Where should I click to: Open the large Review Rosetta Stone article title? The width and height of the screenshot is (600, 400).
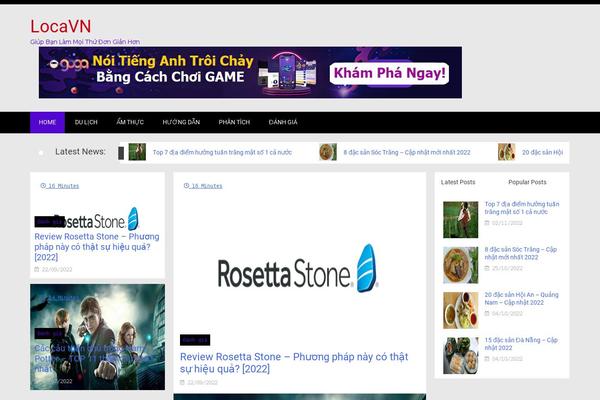pos(294,362)
